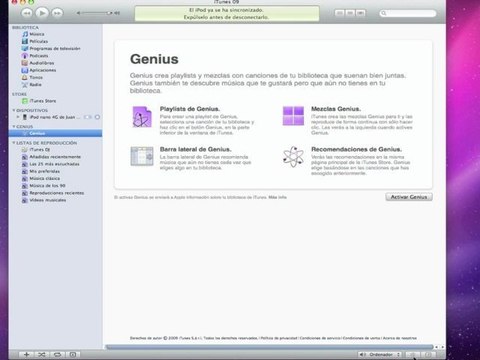
Task: Click the search field
Action: (408, 13)
